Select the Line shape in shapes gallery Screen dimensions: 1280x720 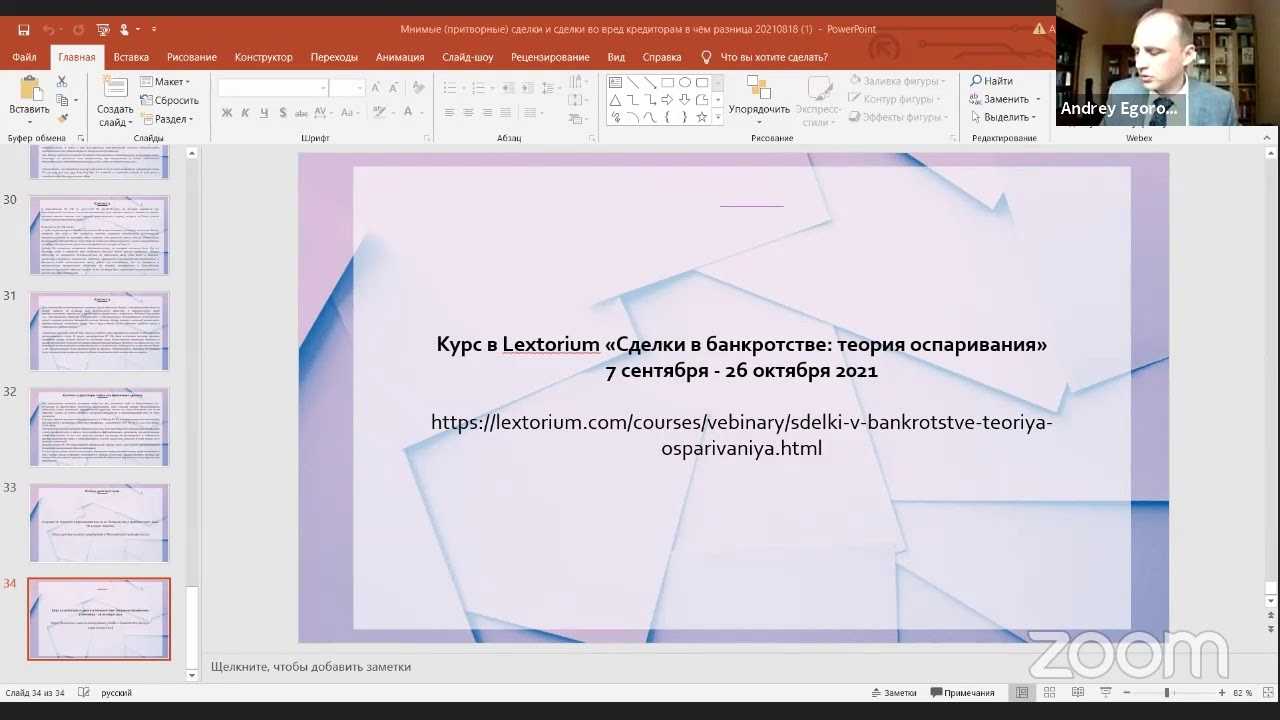tap(633, 83)
